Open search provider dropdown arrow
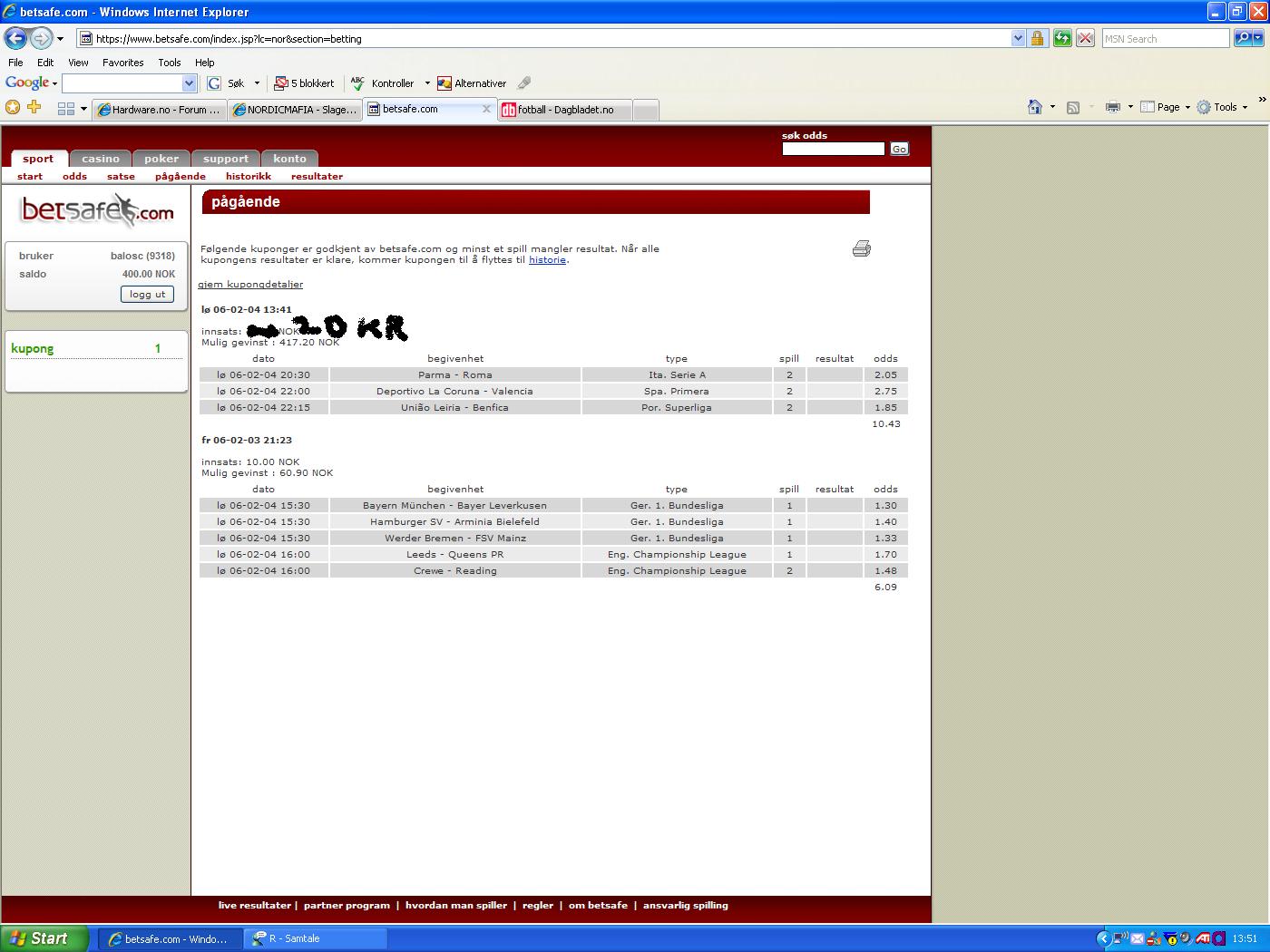 point(1259,39)
